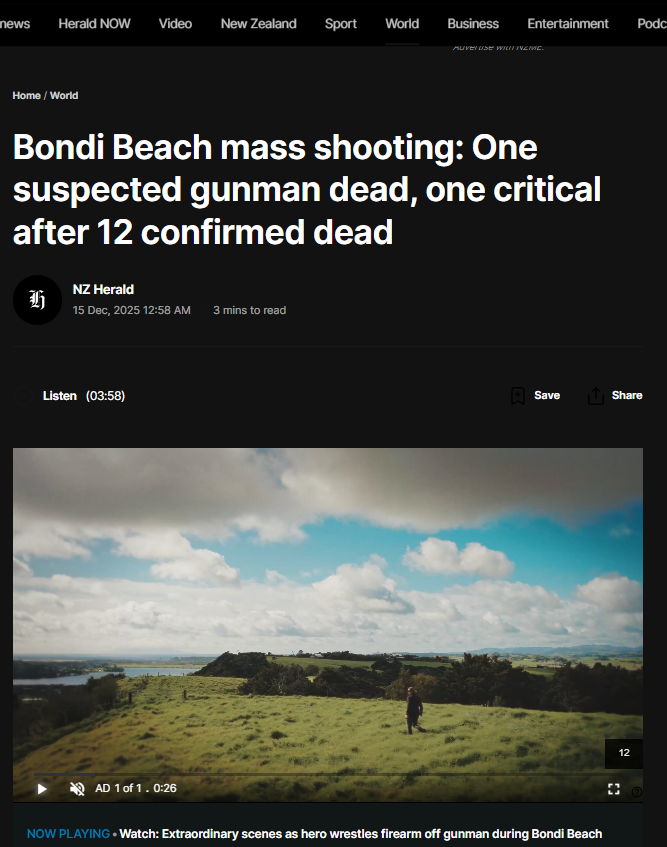Screen dimensions: 667x847
Task: Open the Entertainment section
Action: pyautogui.click(x=568, y=24)
